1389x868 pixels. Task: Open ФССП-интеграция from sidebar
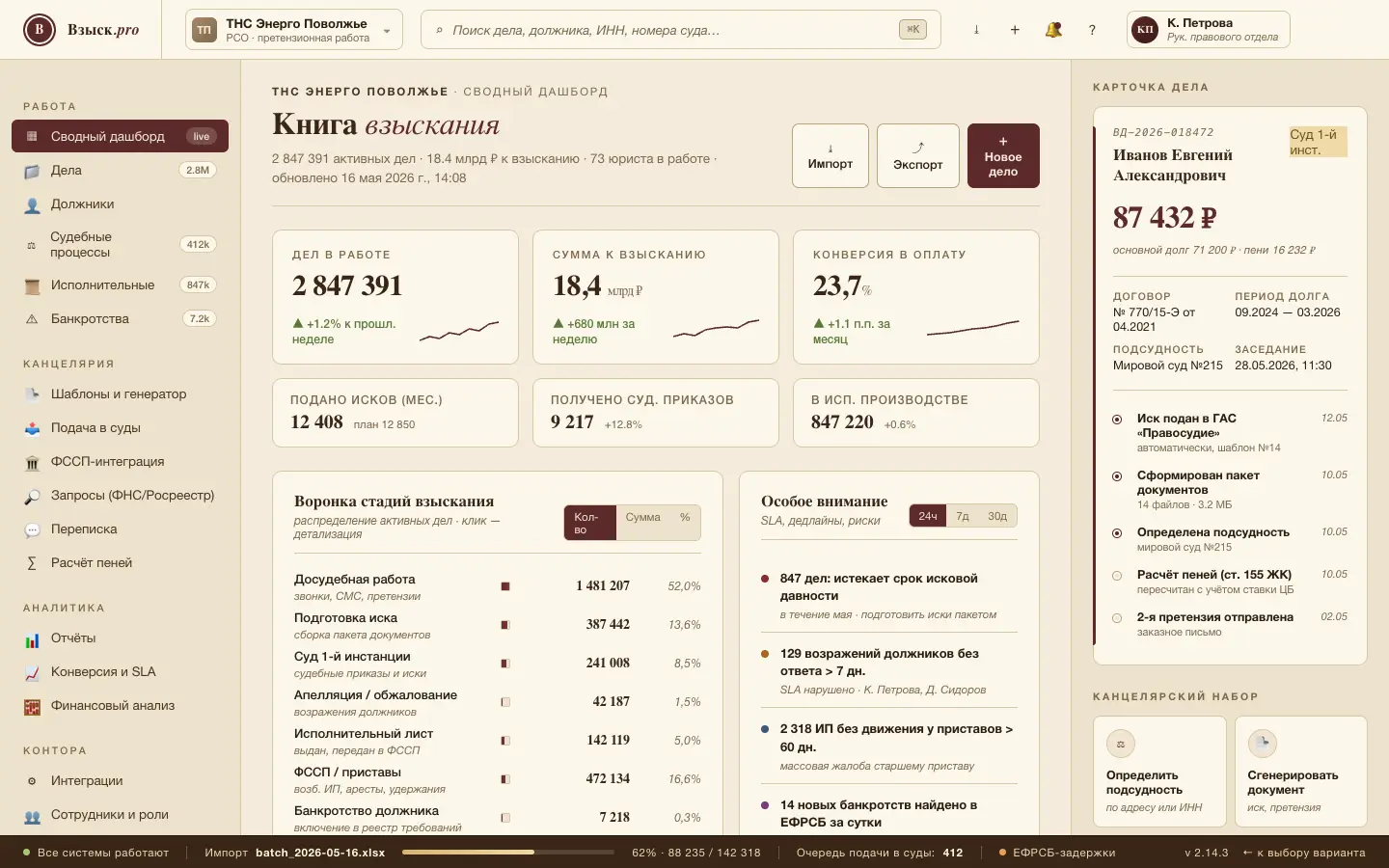click(120, 462)
